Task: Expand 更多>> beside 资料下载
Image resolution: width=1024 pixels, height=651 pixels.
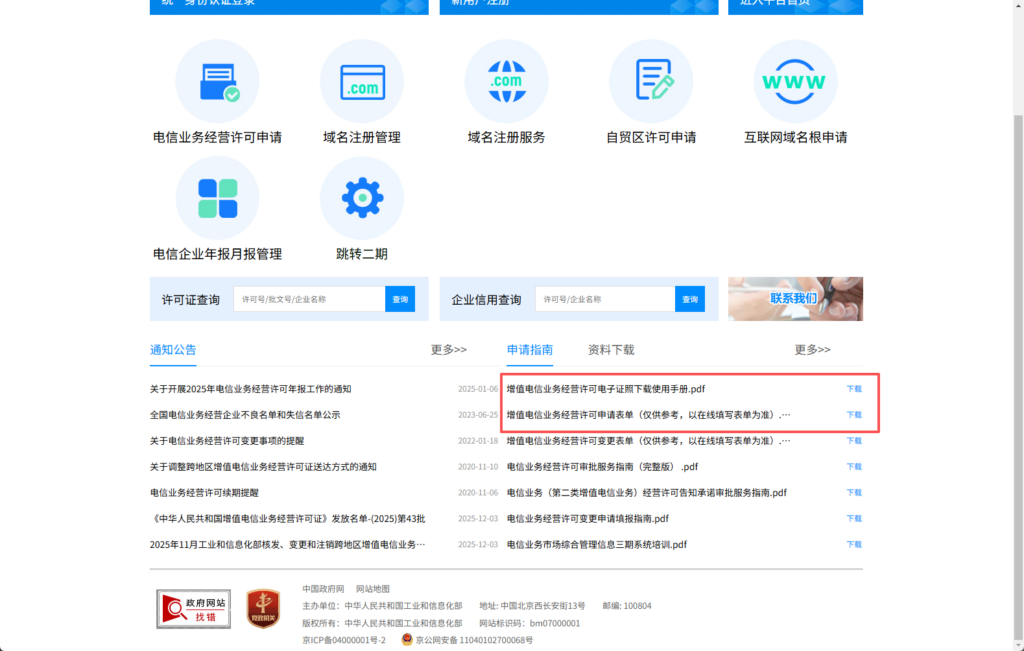Action: point(812,350)
